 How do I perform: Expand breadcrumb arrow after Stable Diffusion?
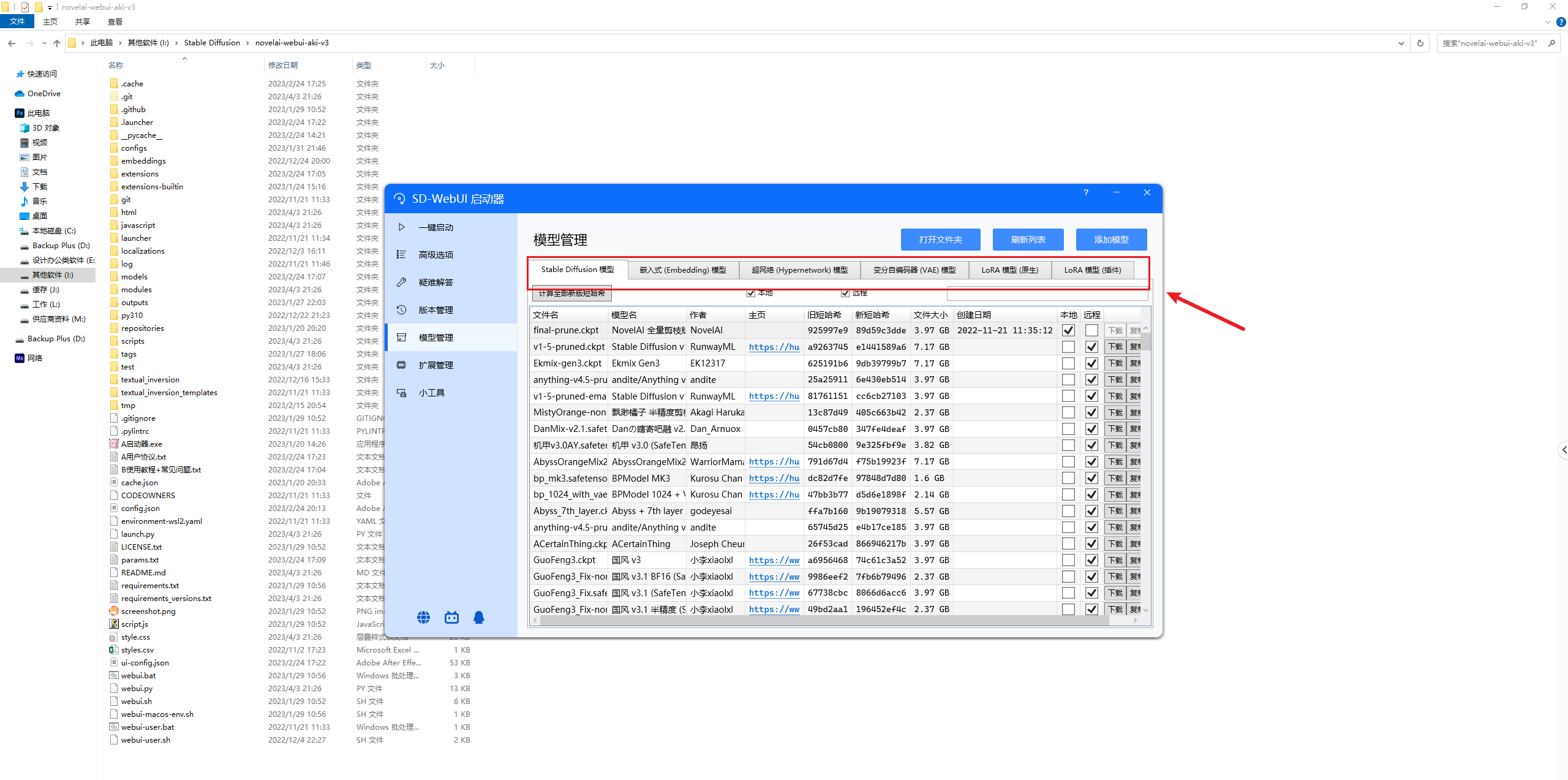click(x=247, y=43)
